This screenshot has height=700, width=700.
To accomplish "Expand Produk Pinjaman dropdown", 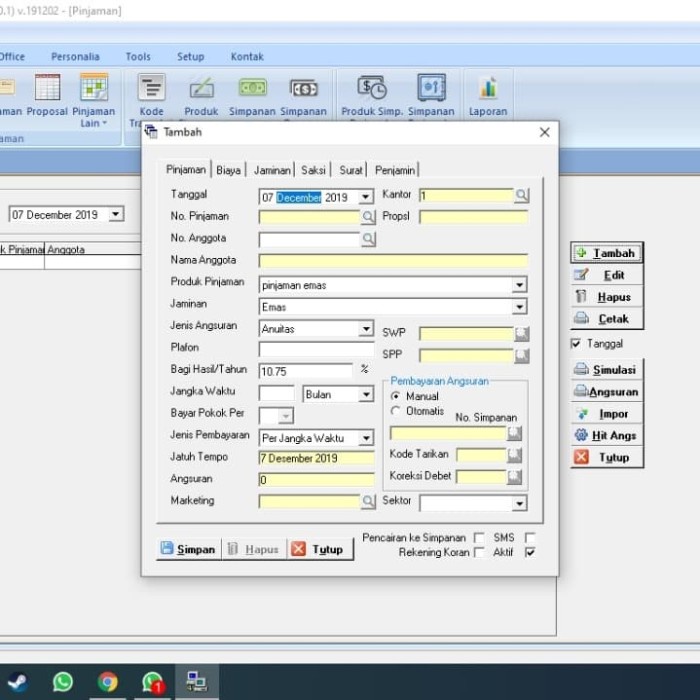I will [x=519, y=284].
